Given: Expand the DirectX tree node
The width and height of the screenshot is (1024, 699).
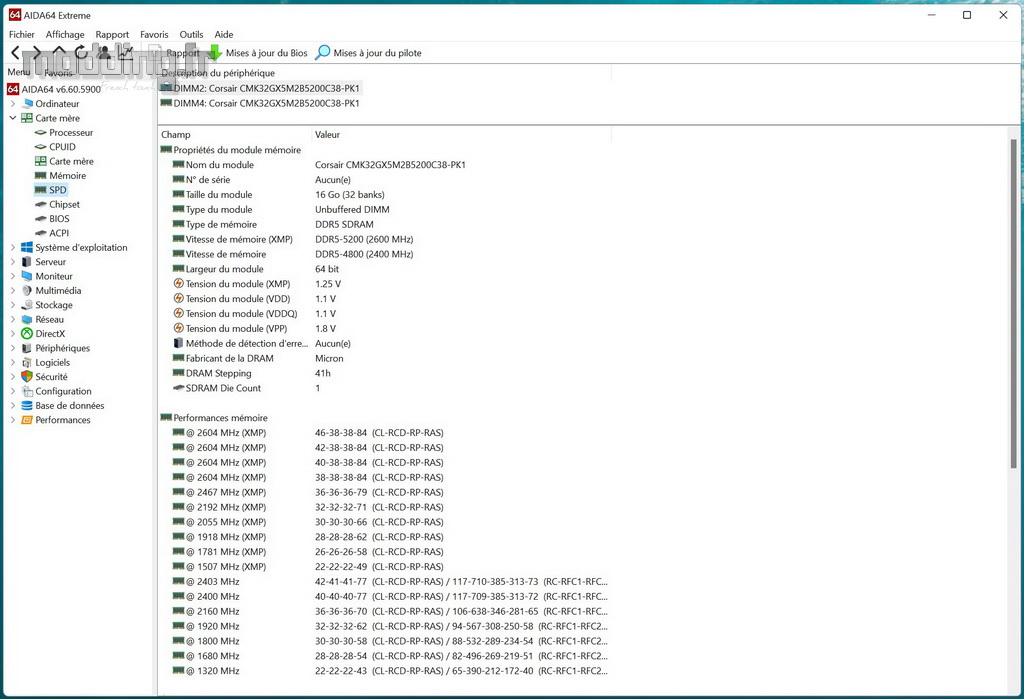Looking at the screenshot, I should point(12,333).
